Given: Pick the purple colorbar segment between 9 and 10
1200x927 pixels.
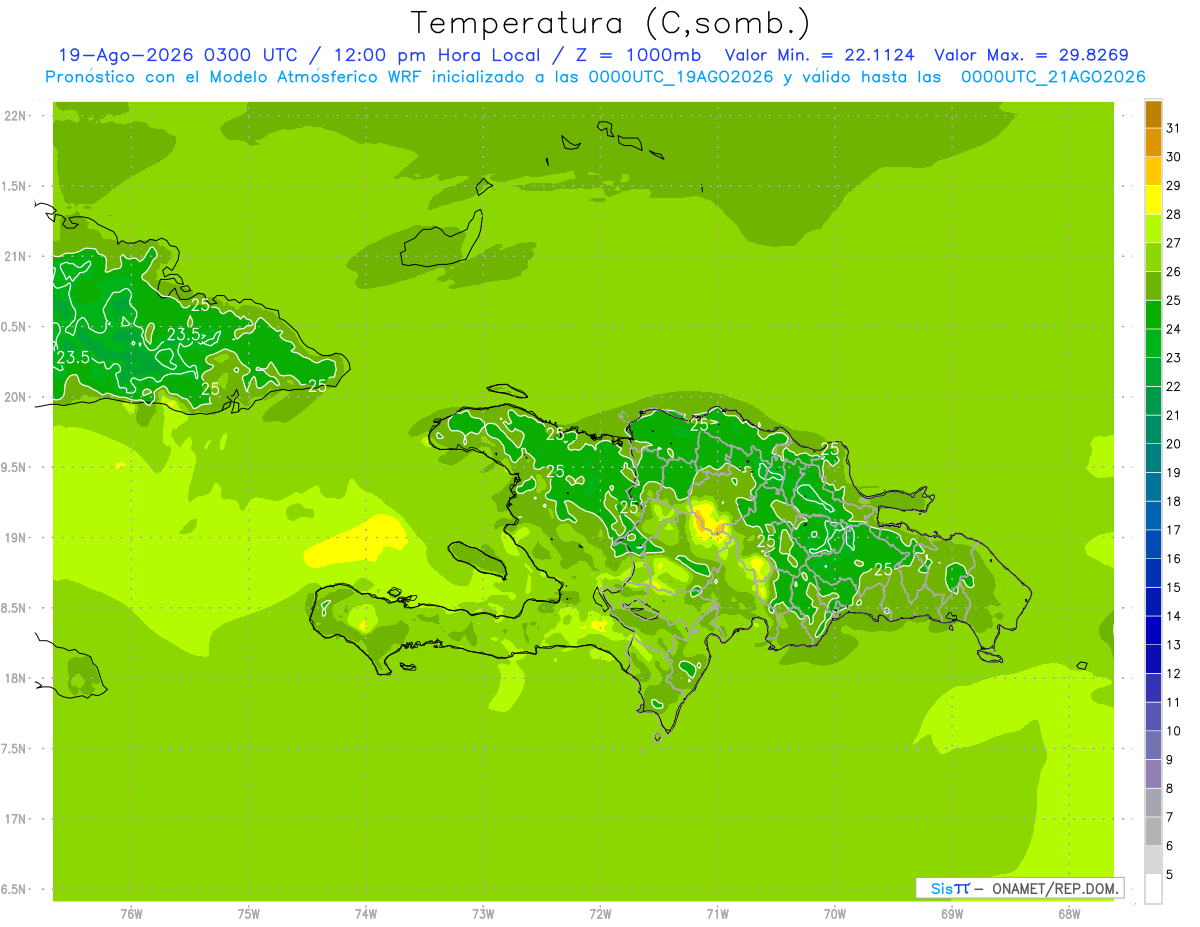Looking at the screenshot, I should [1153, 746].
